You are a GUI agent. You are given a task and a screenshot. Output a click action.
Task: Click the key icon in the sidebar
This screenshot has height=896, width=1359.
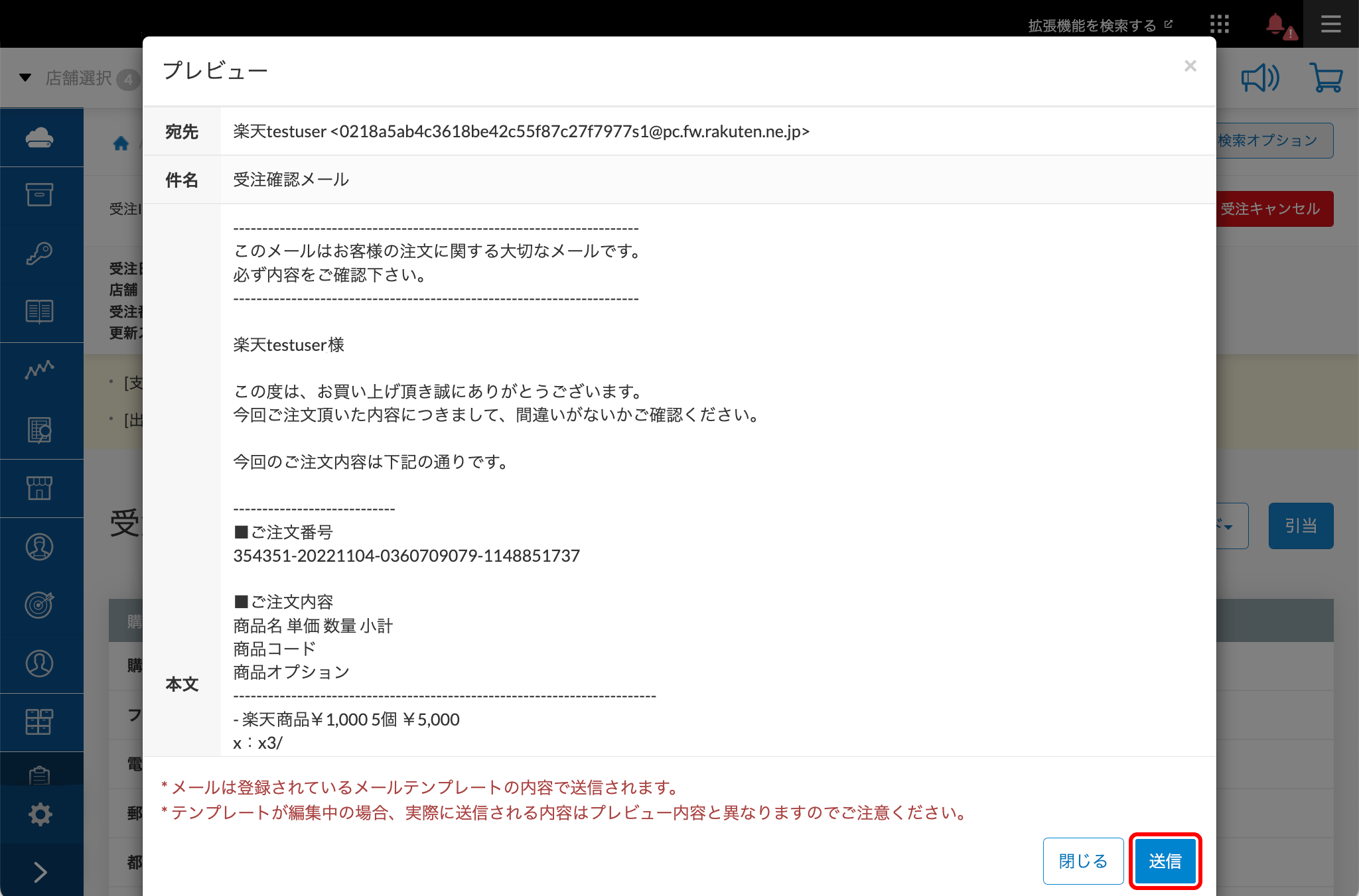pyautogui.click(x=40, y=253)
